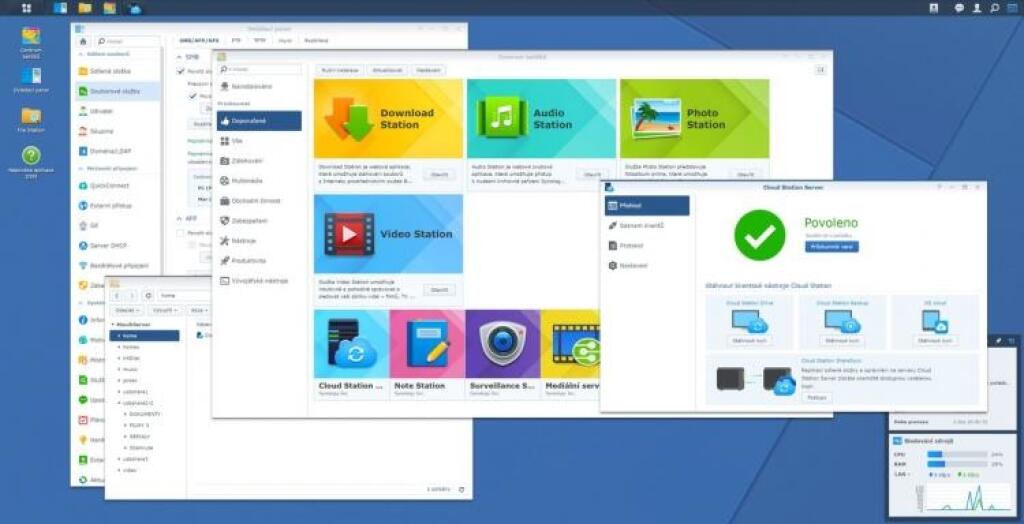Select Multimédia category in Package Center
This screenshot has width=1024, height=524.
click(259, 180)
